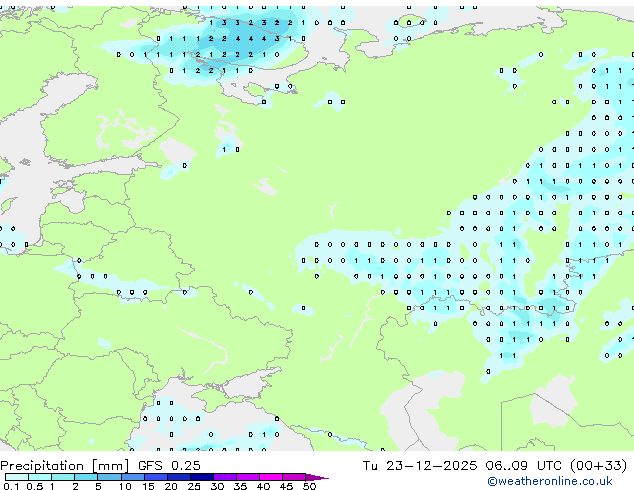Click the above-50 mm arrow tip of legend

317,478
